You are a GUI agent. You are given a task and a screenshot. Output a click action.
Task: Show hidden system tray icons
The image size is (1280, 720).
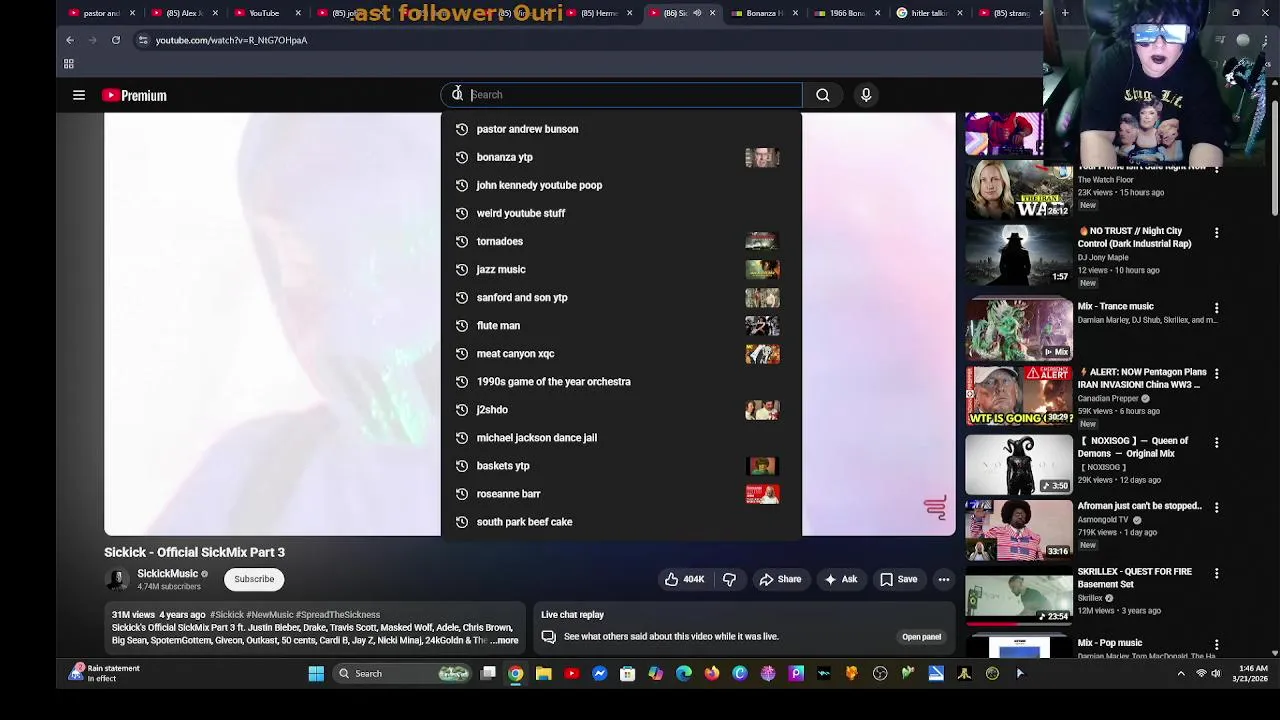[x=1181, y=673]
